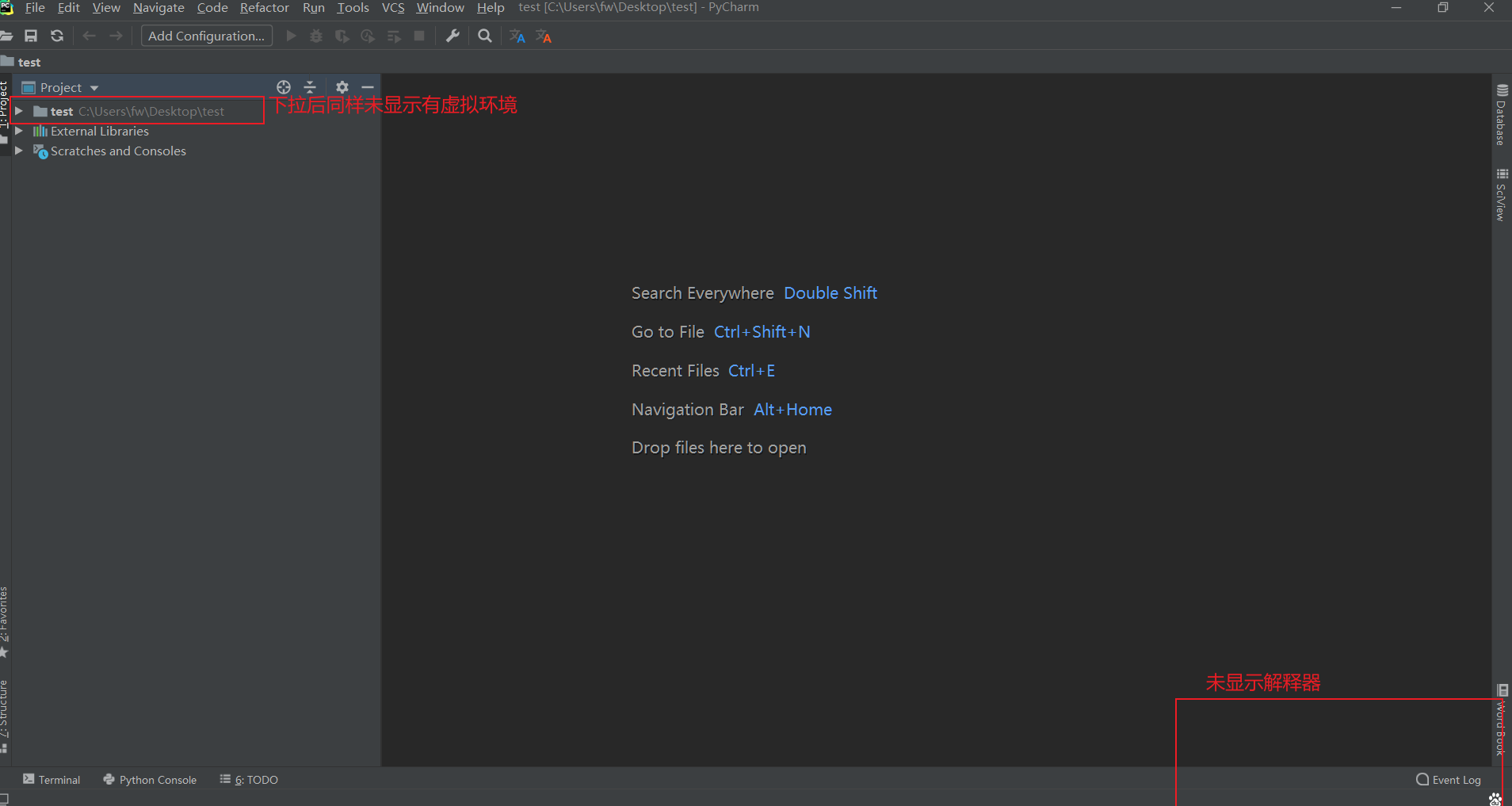
Task: Click the Alt+Home shortcut text
Action: 793,410
